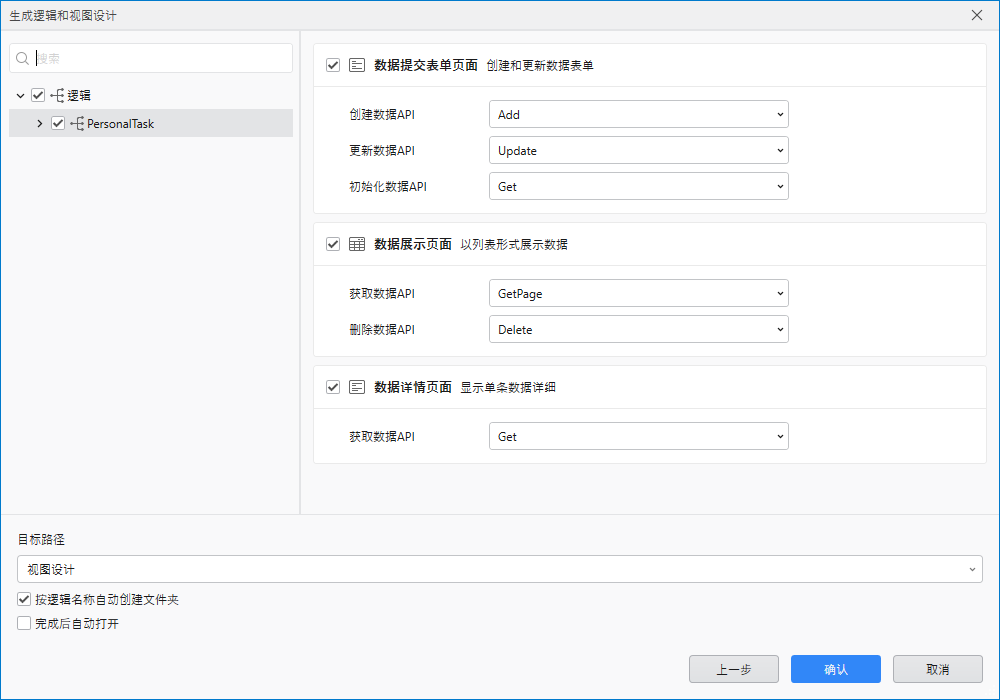Expand the PersonalTask tree node
Screen dimensions: 1000x700
pos(39,123)
